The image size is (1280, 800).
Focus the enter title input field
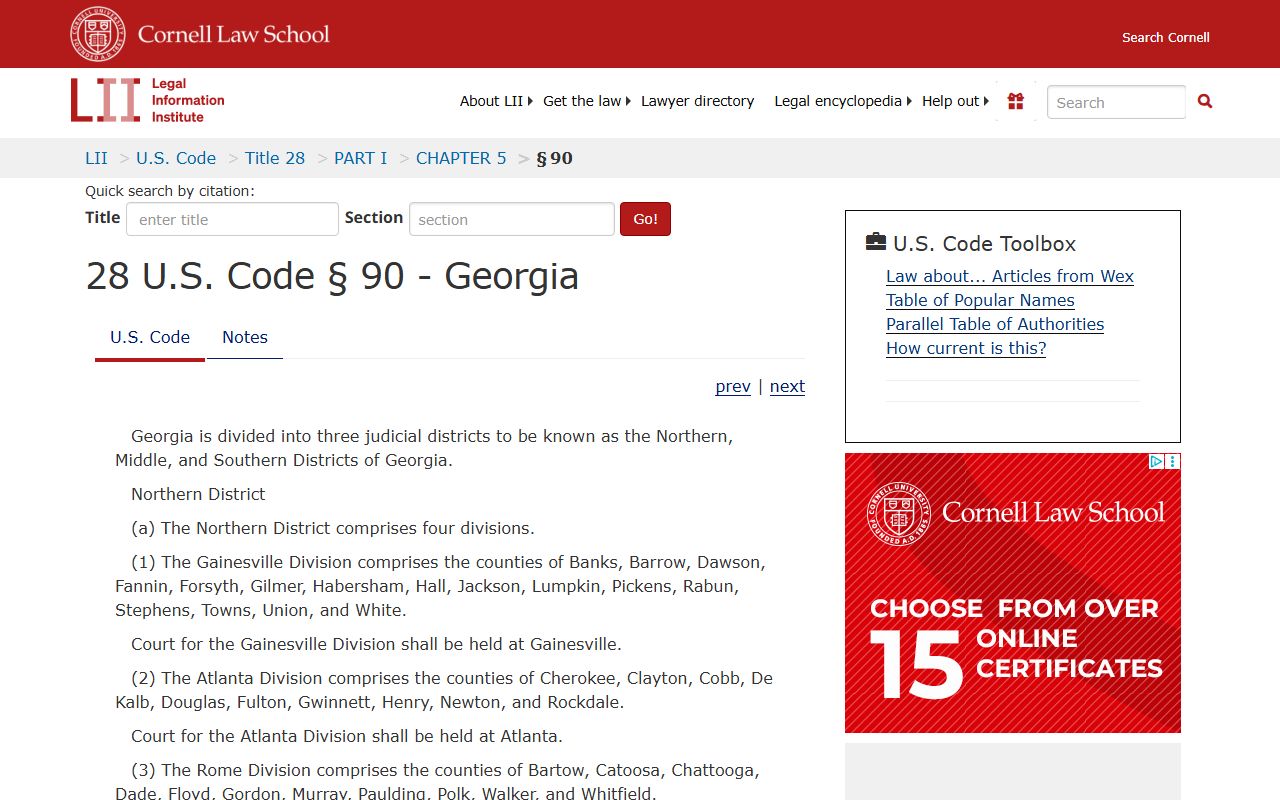[x=232, y=219]
